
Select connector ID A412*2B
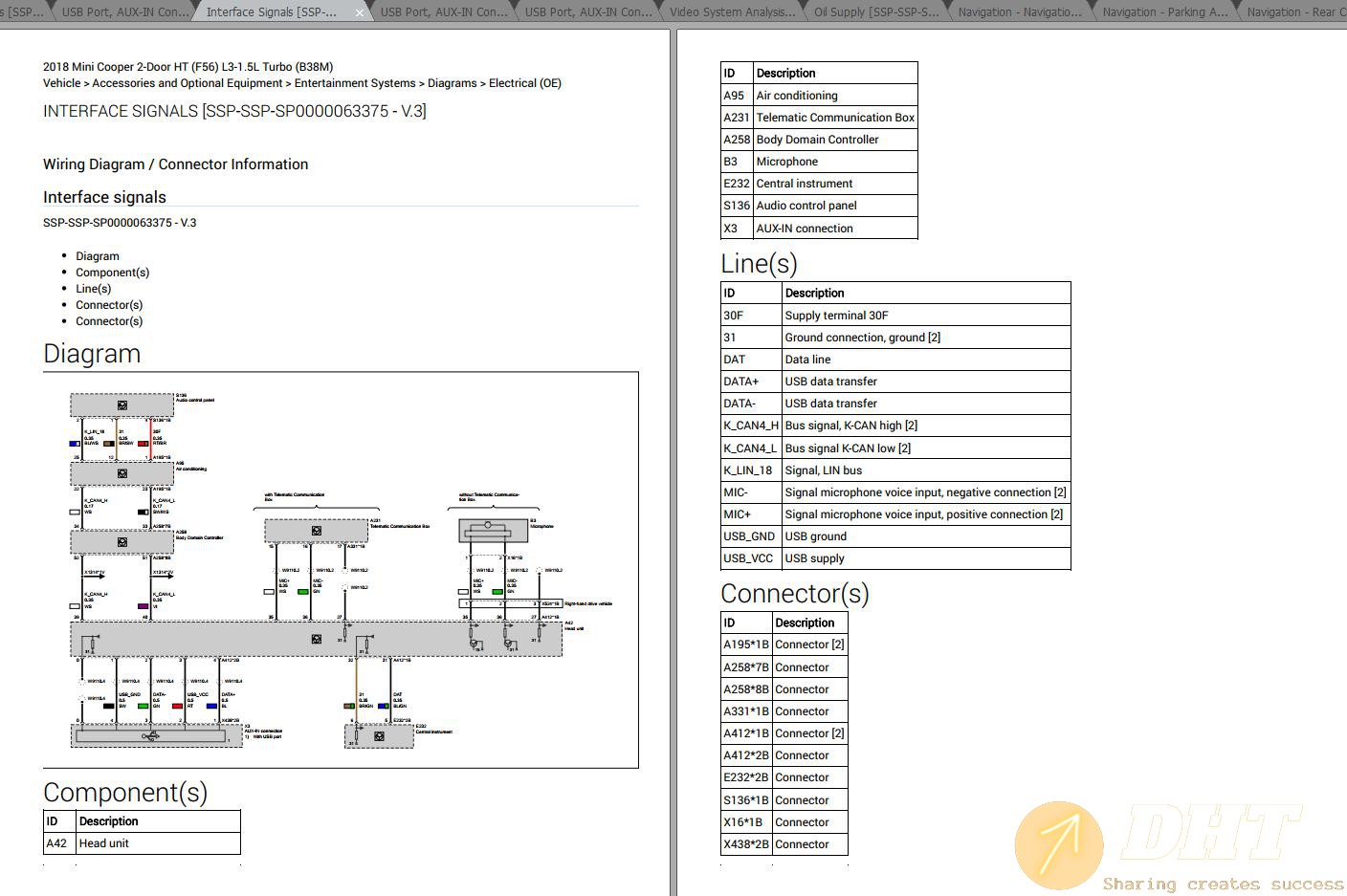746,755
